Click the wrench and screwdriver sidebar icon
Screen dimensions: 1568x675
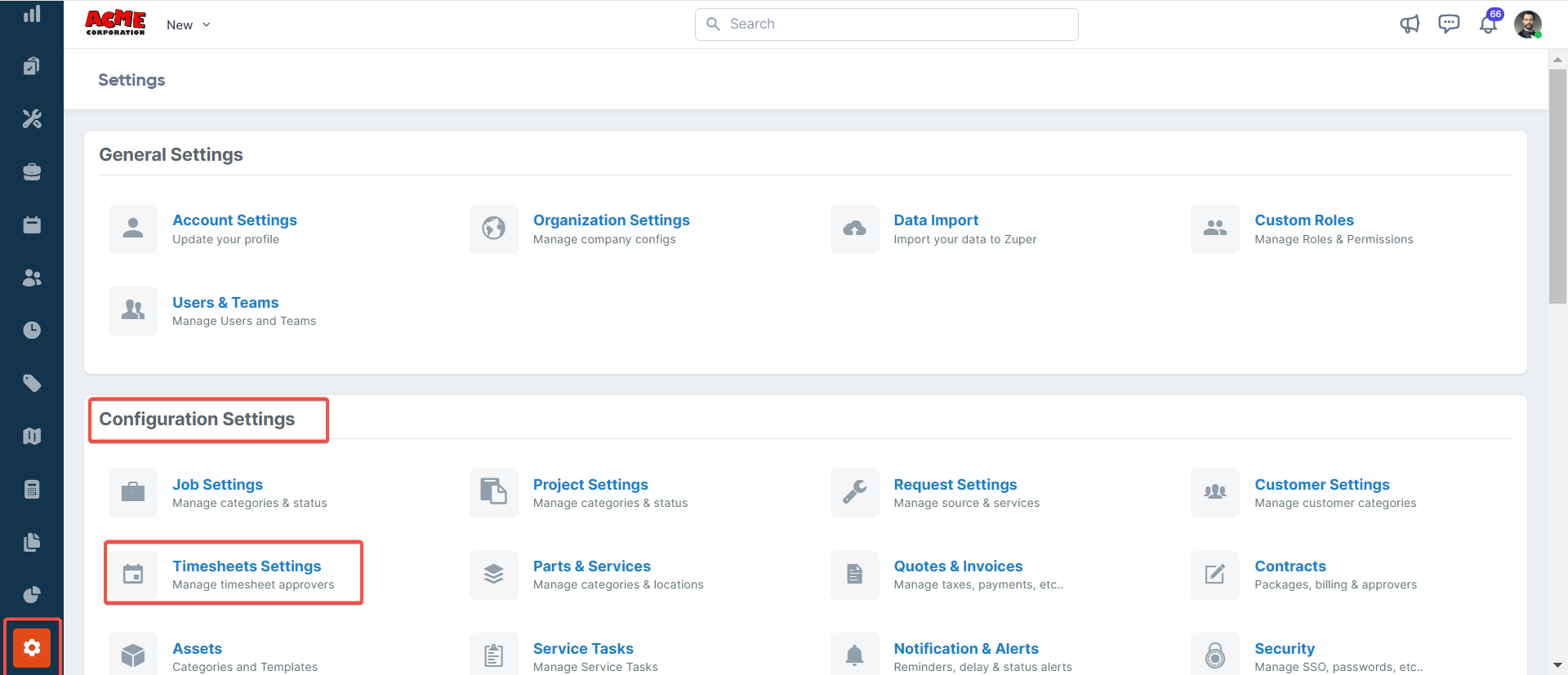(32, 119)
